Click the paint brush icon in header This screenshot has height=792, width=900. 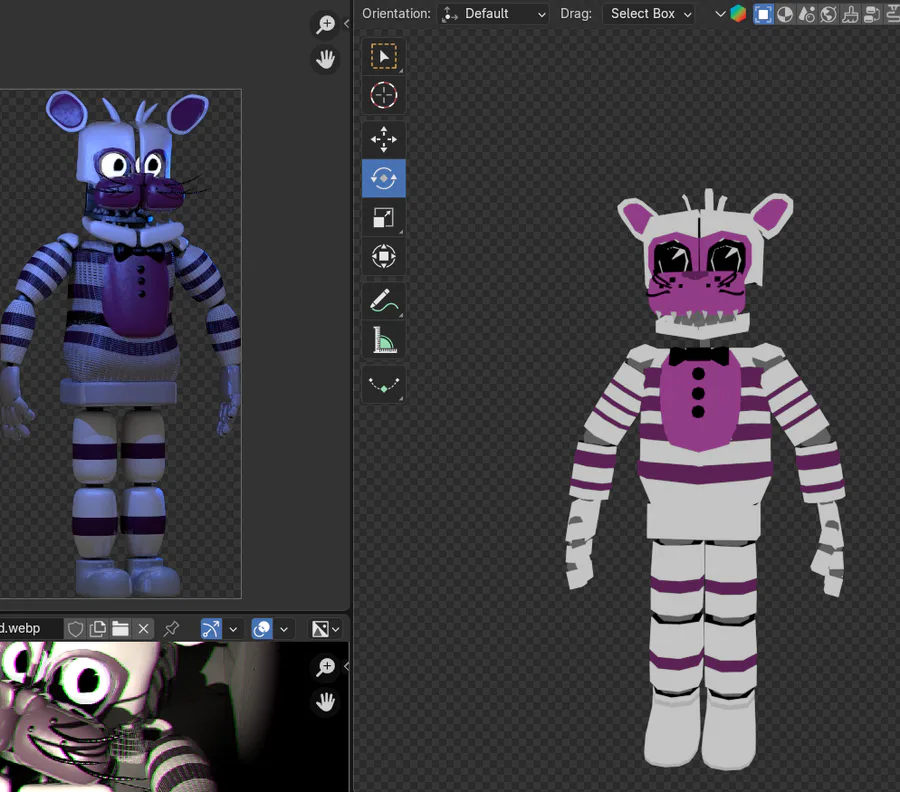(850, 14)
